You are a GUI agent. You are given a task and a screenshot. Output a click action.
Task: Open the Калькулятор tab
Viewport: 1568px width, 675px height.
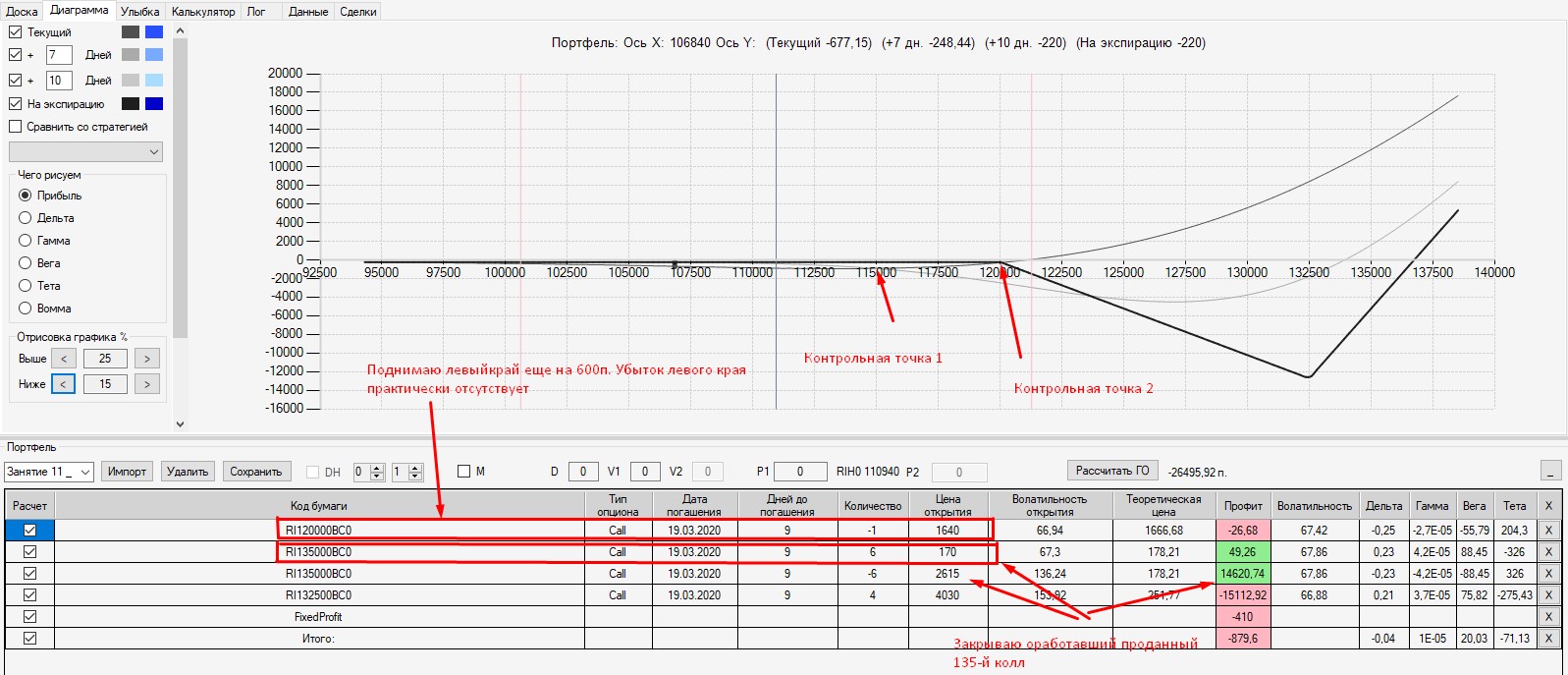pyautogui.click(x=203, y=12)
